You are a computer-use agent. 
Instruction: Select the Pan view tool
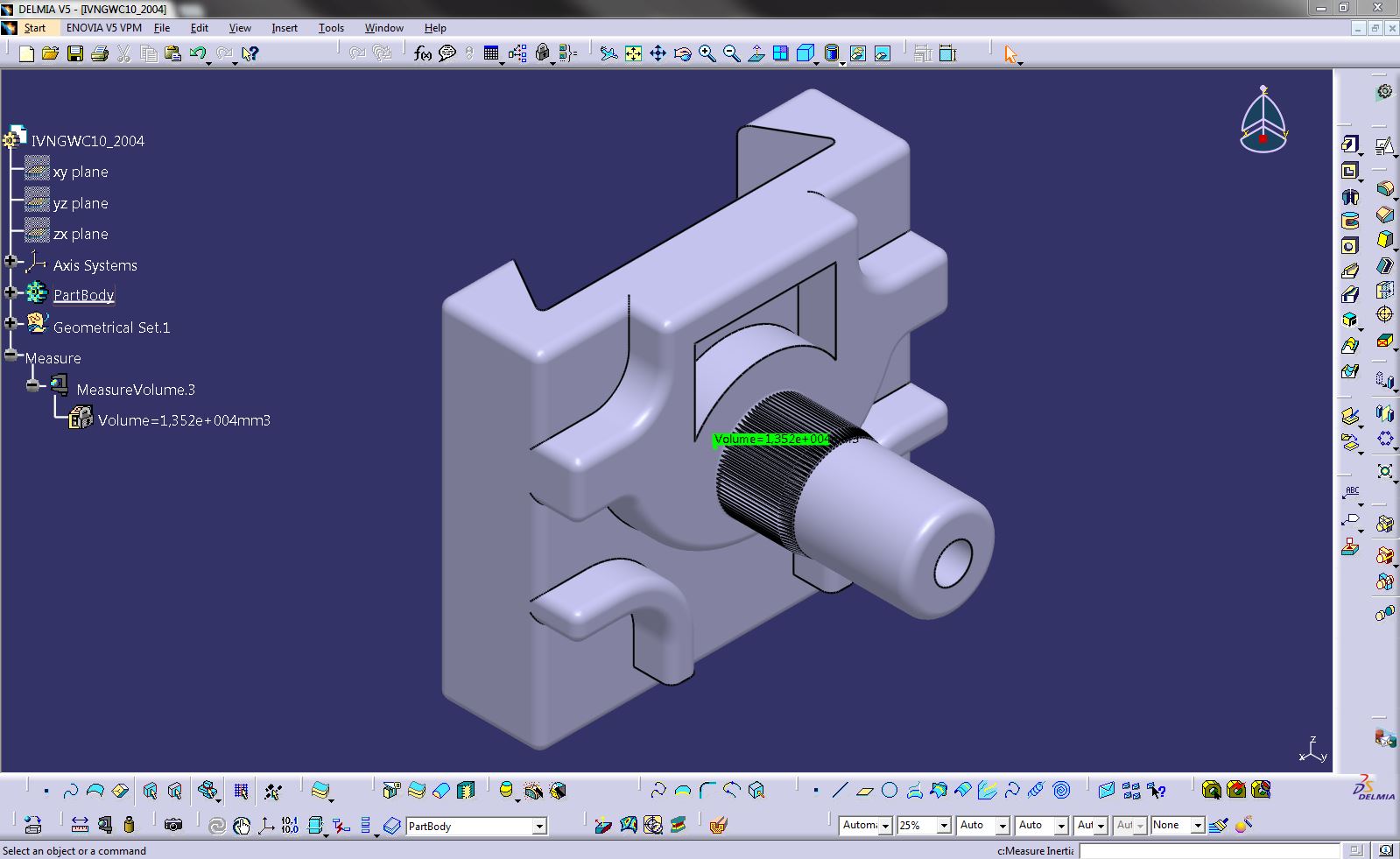pyautogui.click(x=658, y=53)
